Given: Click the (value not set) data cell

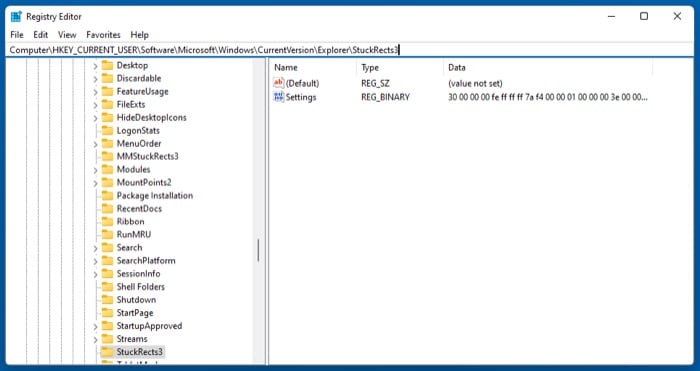Looking at the screenshot, I should click(475, 83).
